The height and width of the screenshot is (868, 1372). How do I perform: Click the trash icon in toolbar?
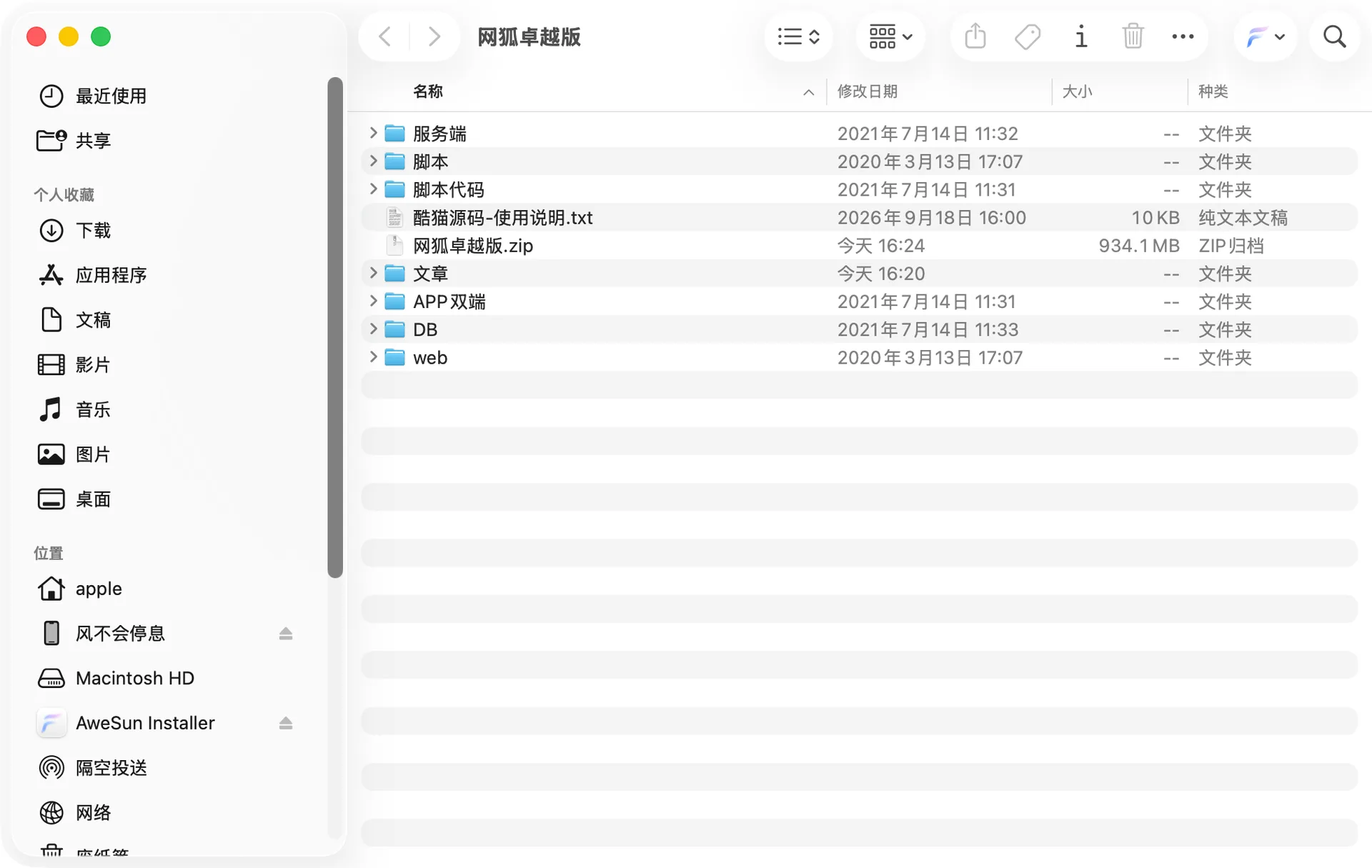click(x=1133, y=36)
